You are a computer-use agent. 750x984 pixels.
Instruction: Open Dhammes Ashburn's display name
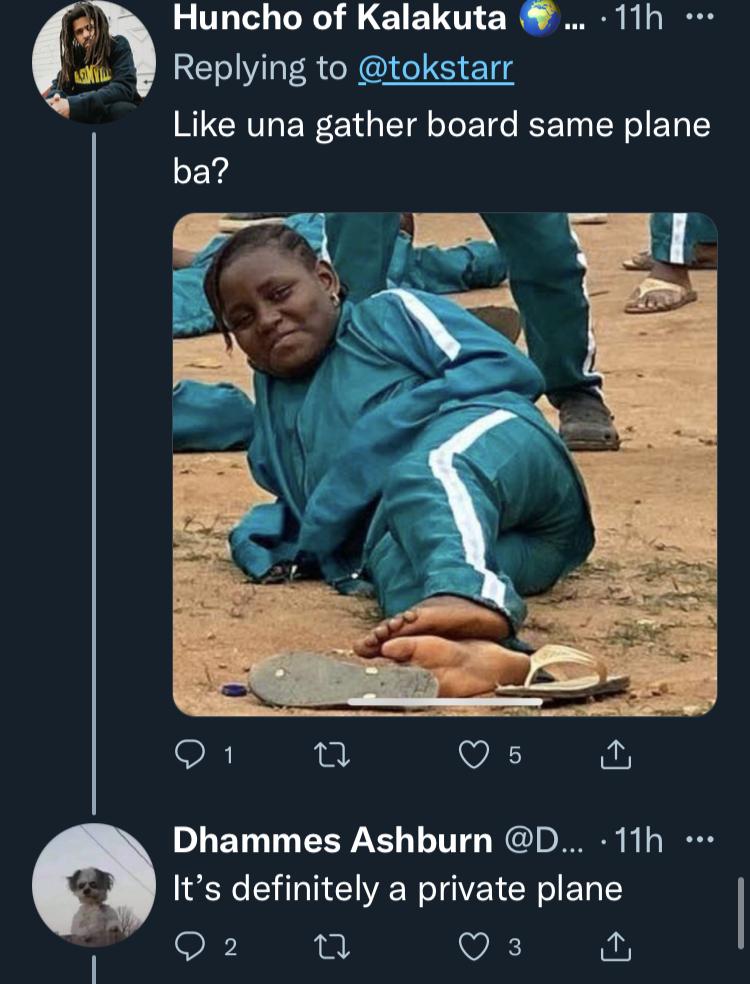coord(333,840)
